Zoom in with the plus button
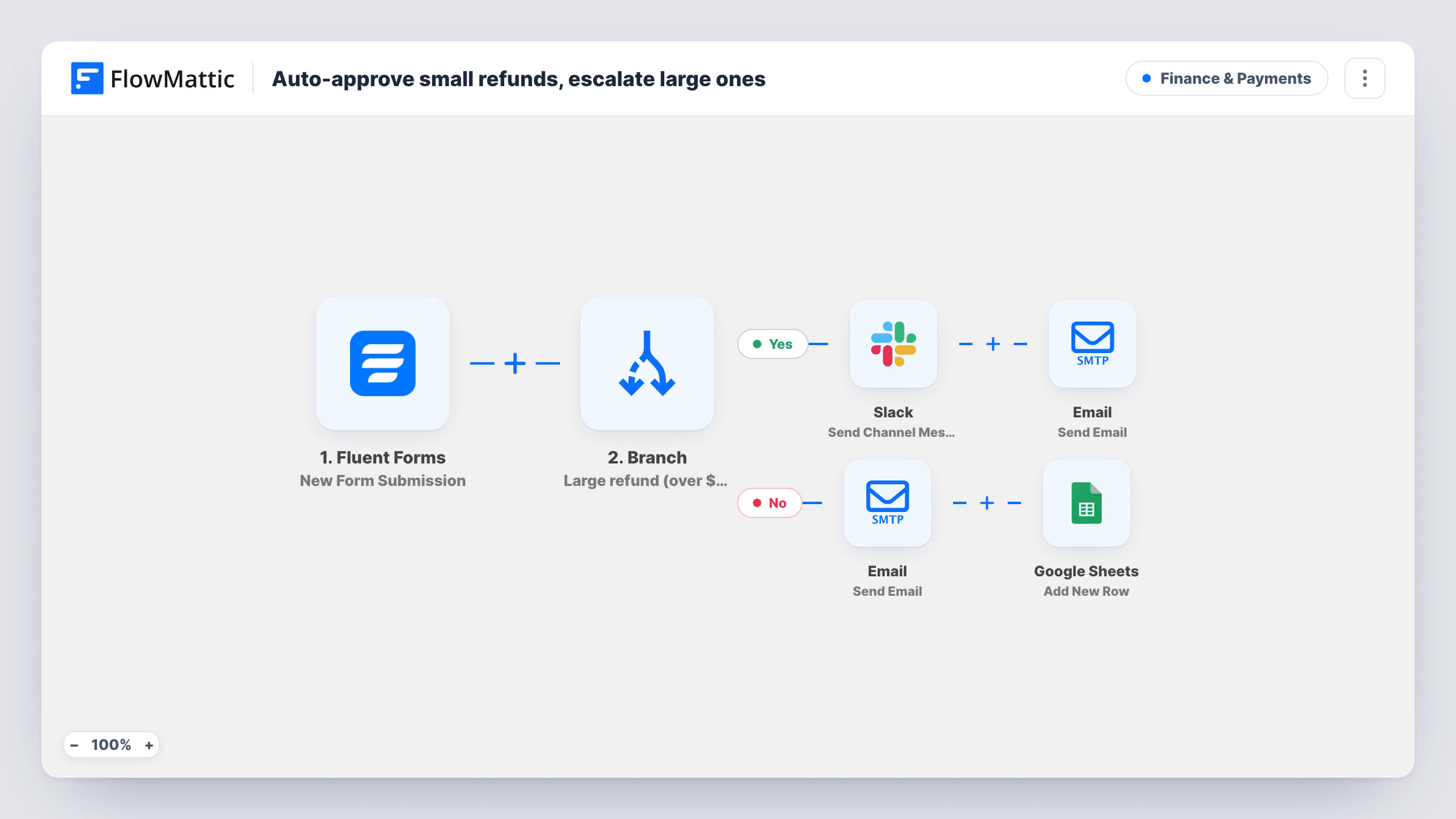Viewport: 1456px width, 819px height. [149, 745]
